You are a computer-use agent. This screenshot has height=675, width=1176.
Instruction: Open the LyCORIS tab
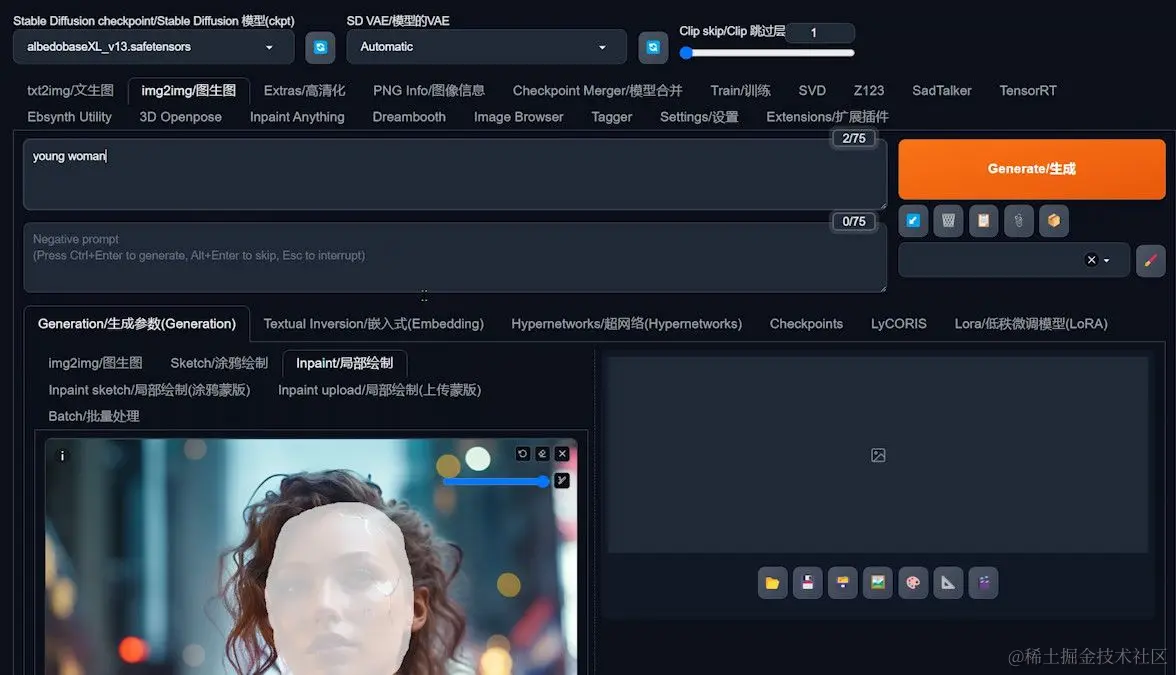point(898,324)
